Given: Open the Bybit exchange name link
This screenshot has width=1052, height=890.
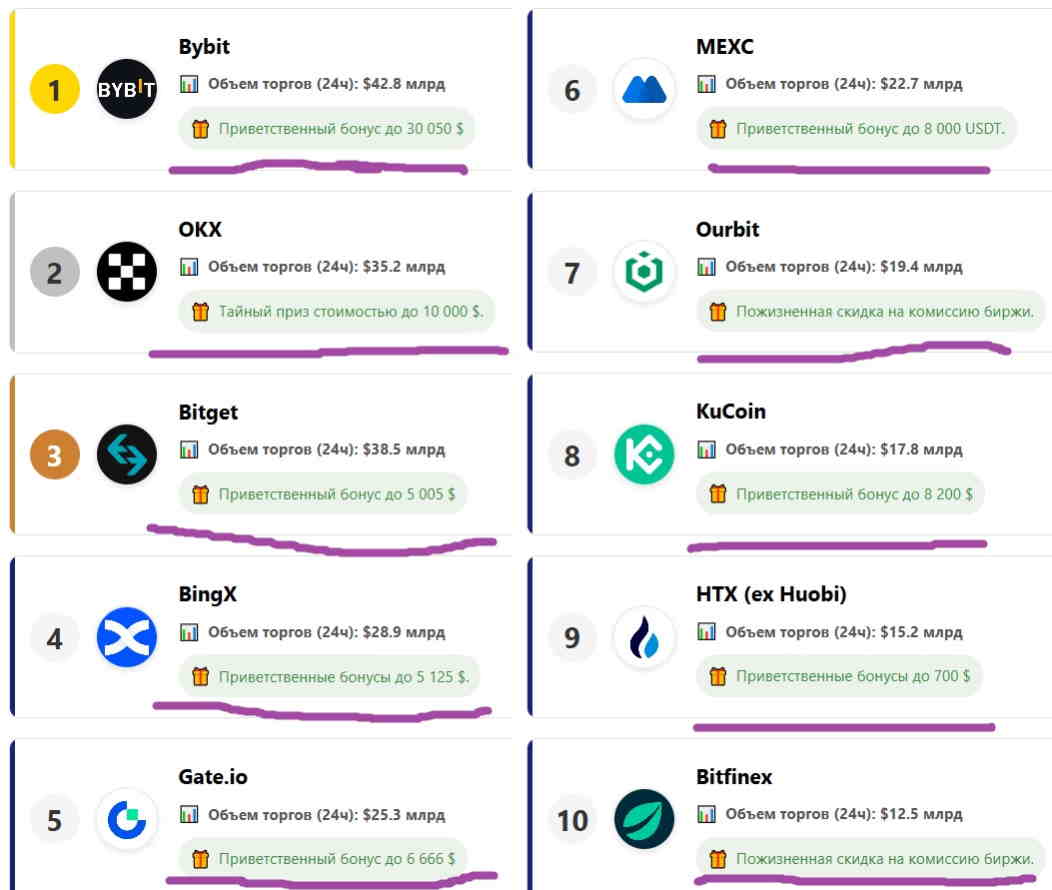Looking at the screenshot, I should pyautogui.click(x=204, y=47).
